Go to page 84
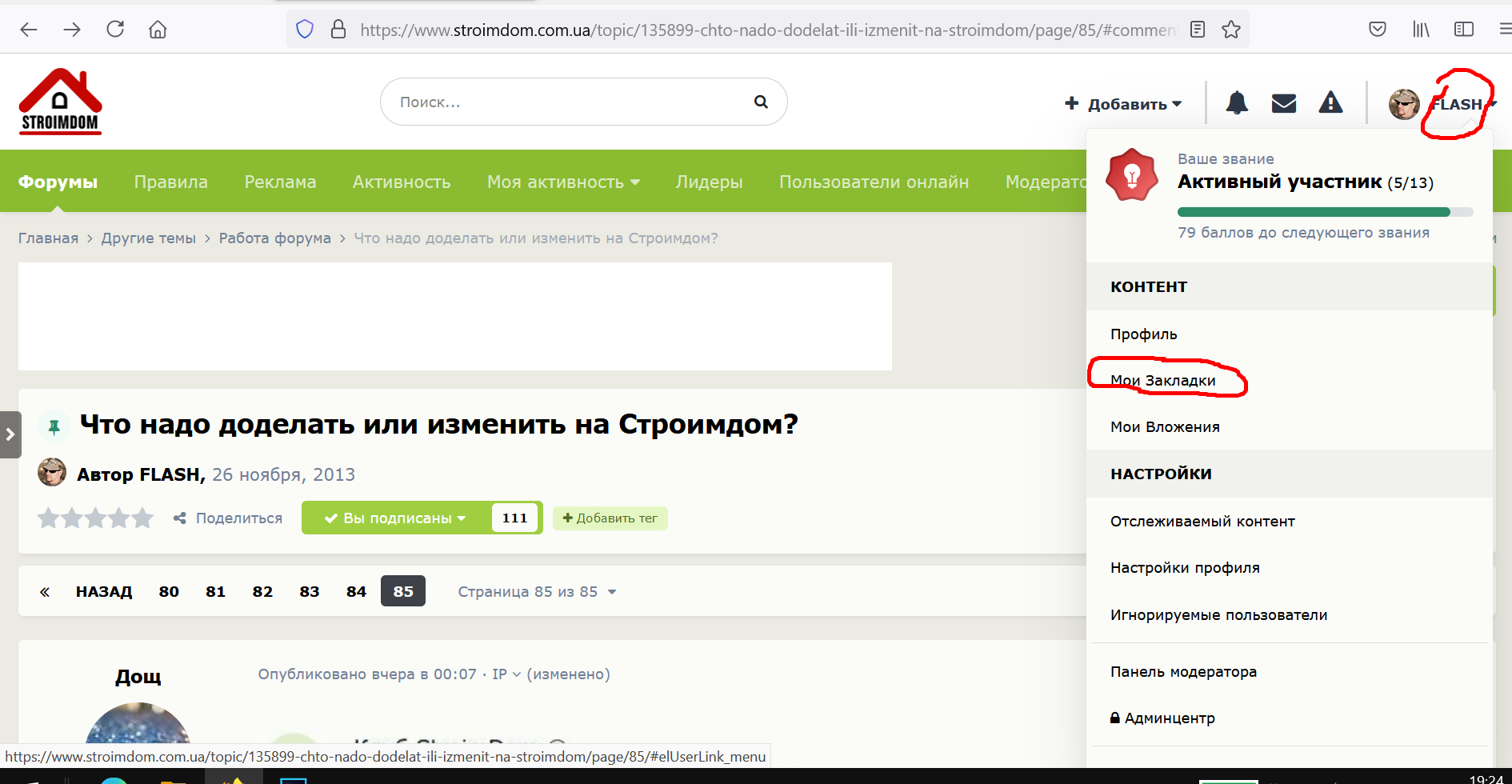This screenshot has height=784, width=1512. tap(356, 592)
